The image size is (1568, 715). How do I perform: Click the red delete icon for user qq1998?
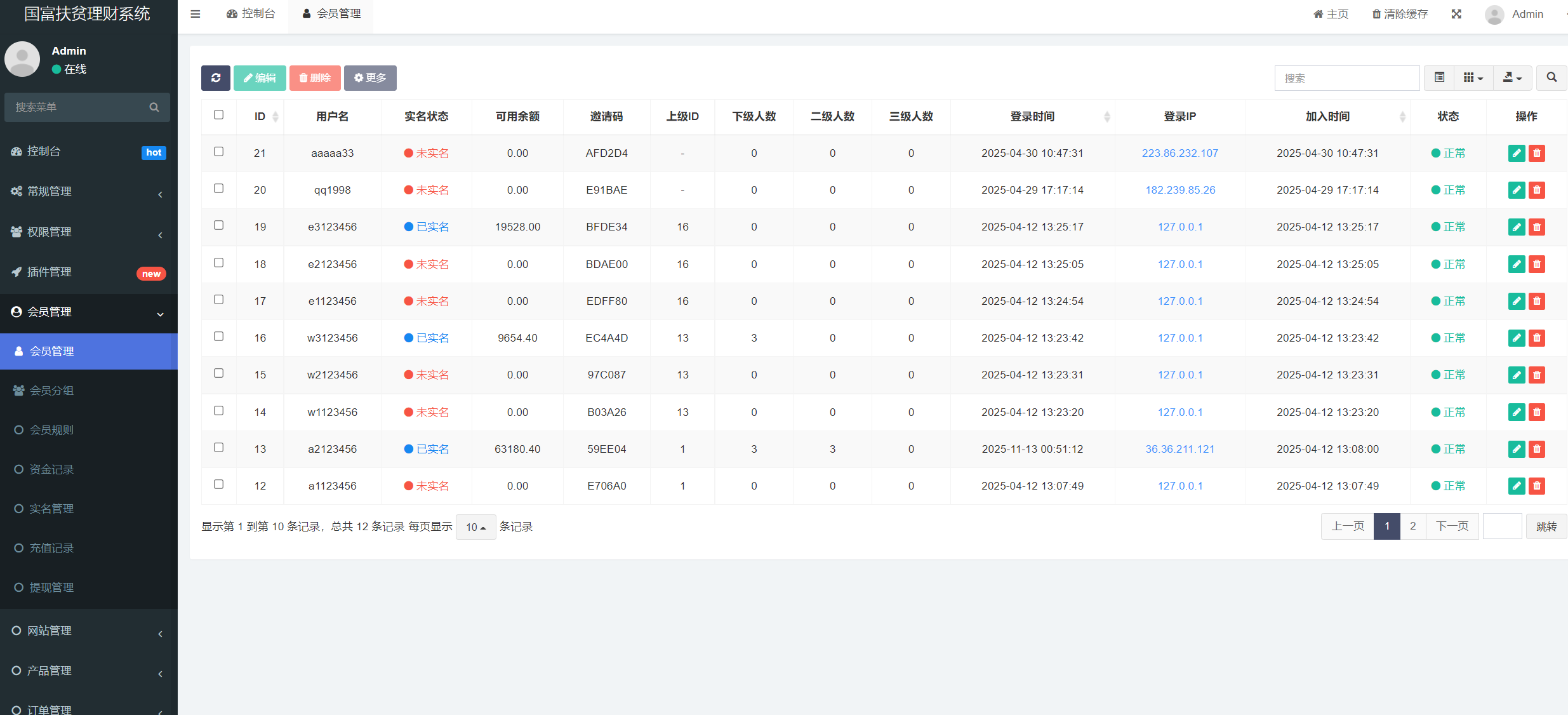pos(1537,190)
